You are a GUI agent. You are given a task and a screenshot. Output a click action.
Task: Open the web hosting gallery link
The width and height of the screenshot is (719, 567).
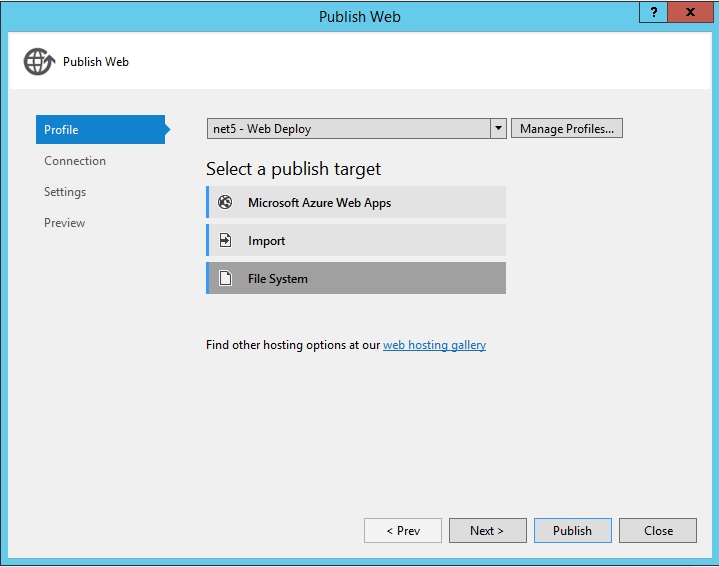(x=434, y=345)
